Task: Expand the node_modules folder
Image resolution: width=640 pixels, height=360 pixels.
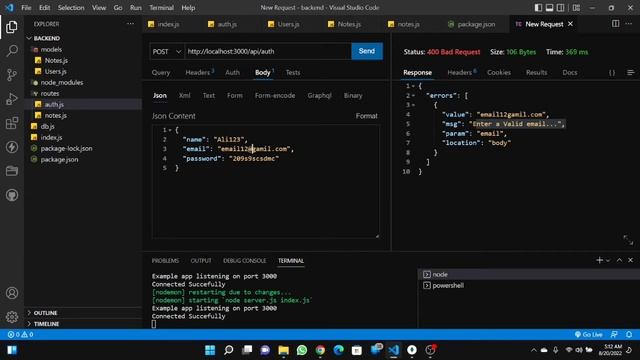Action: coord(83,82)
